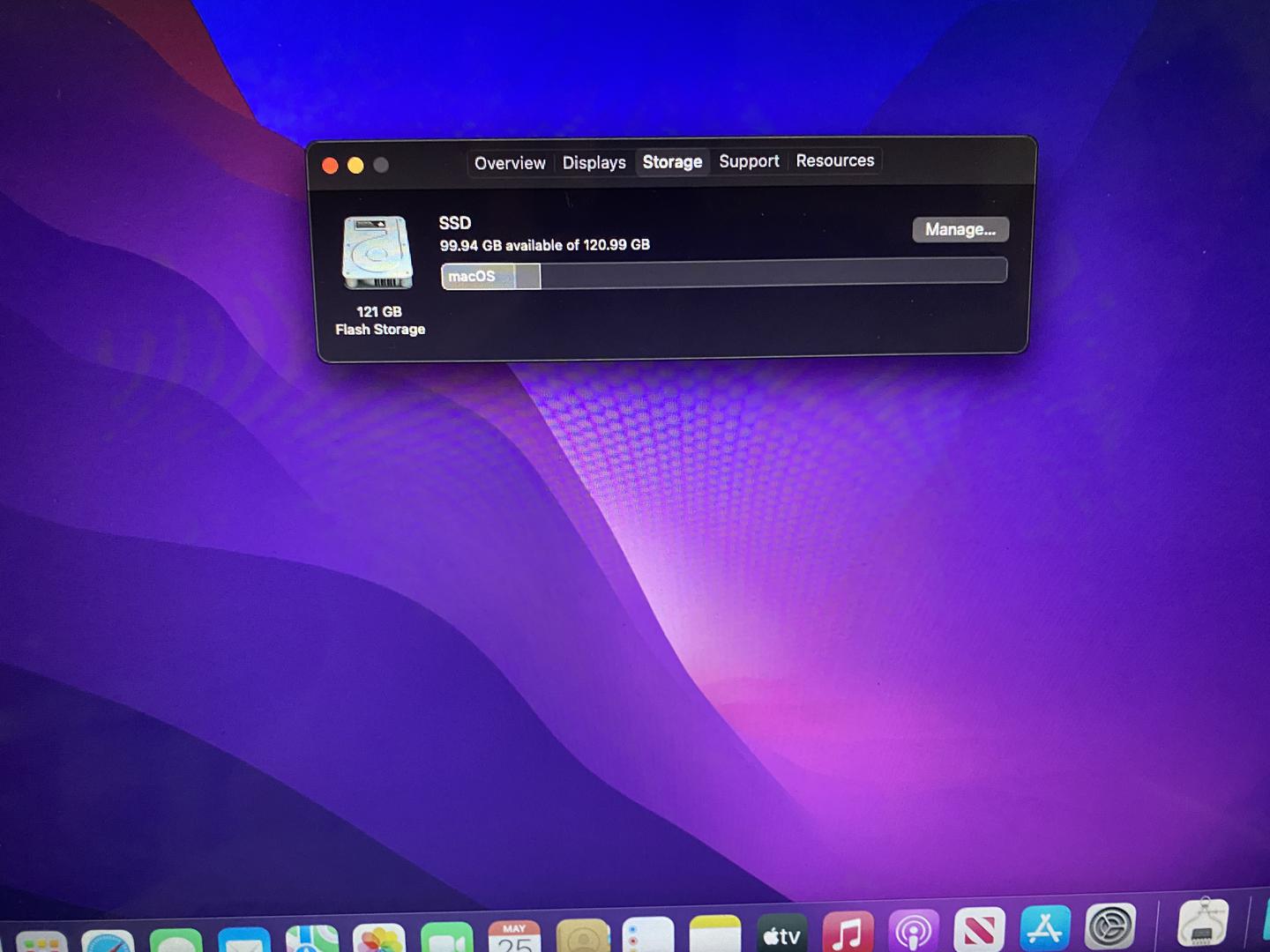Click the Manage... storage button
The width and height of the screenshot is (1270, 952).
pos(960,229)
